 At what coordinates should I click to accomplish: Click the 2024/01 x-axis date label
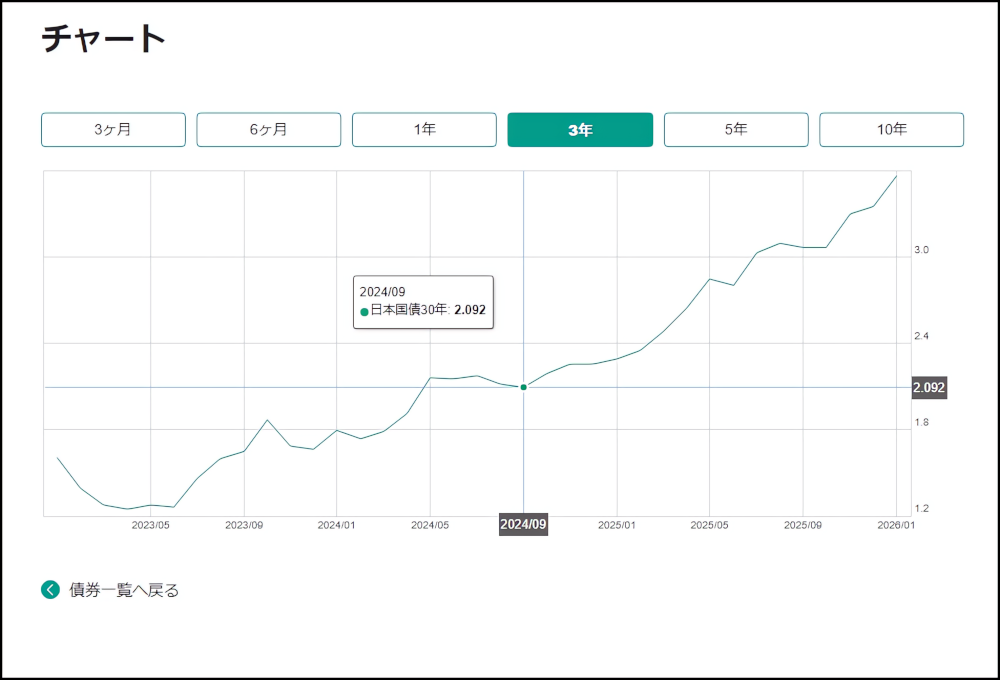337,525
